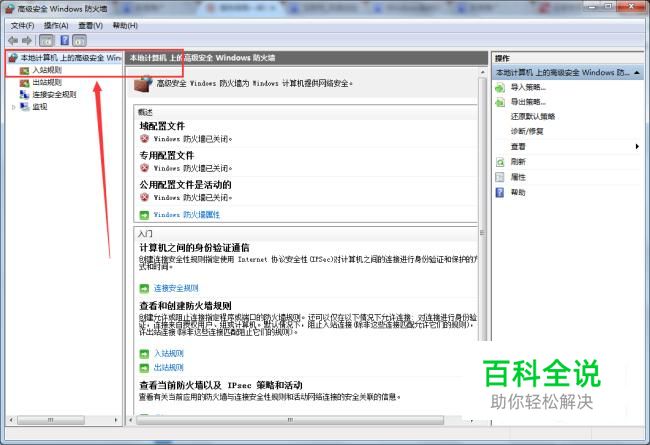650x445 pixels.
Task: Open the 操作(A) menu
Action: click(56, 26)
